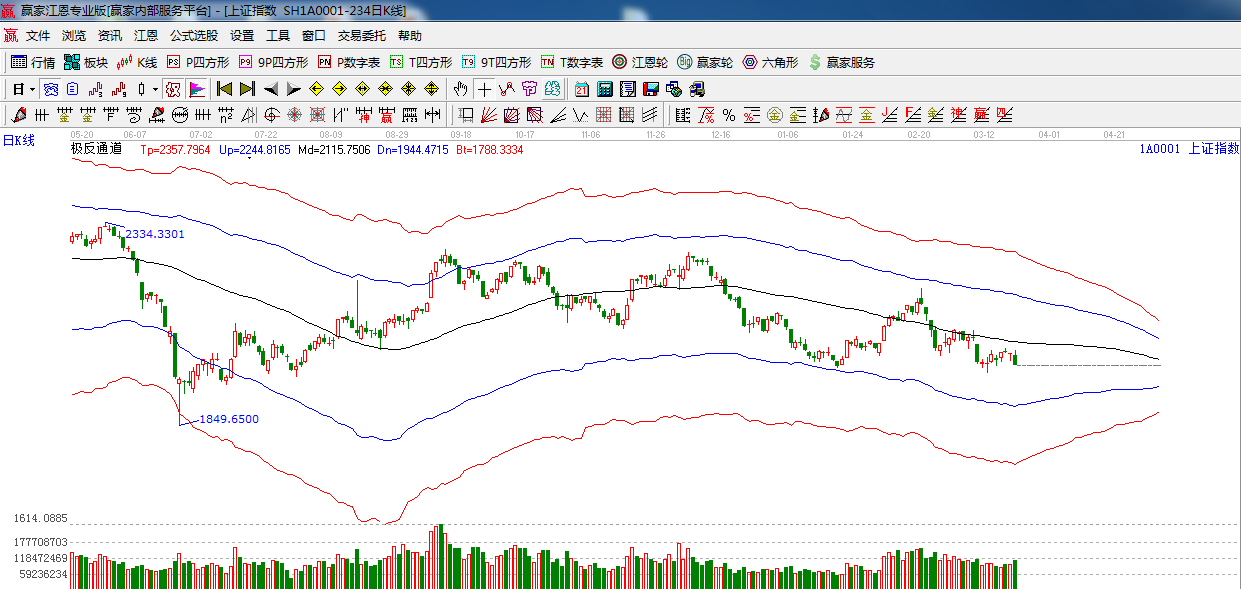This screenshot has height=589, width=1241.
Task: Toggle the colored flag indicator button
Action: pyautogui.click(x=196, y=89)
